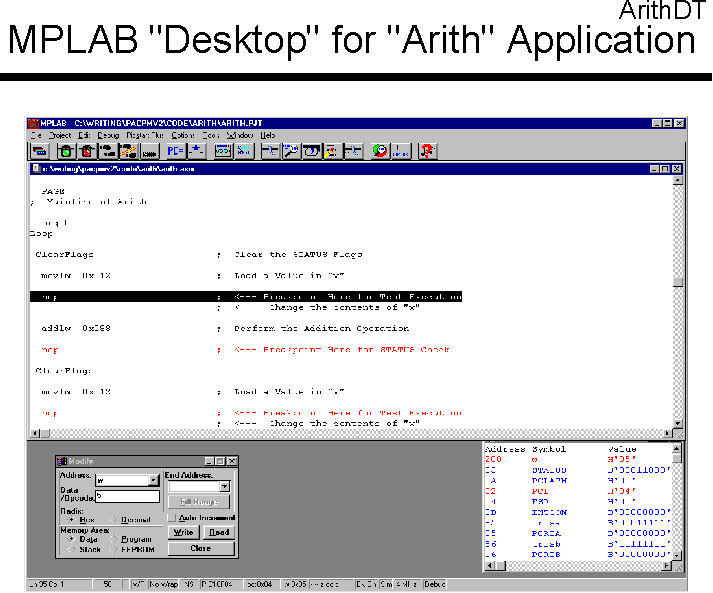The height and width of the screenshot is (593, 713).
Task: Open the Address dropdown in Modify dialog
Action: (x=154, y=480)
